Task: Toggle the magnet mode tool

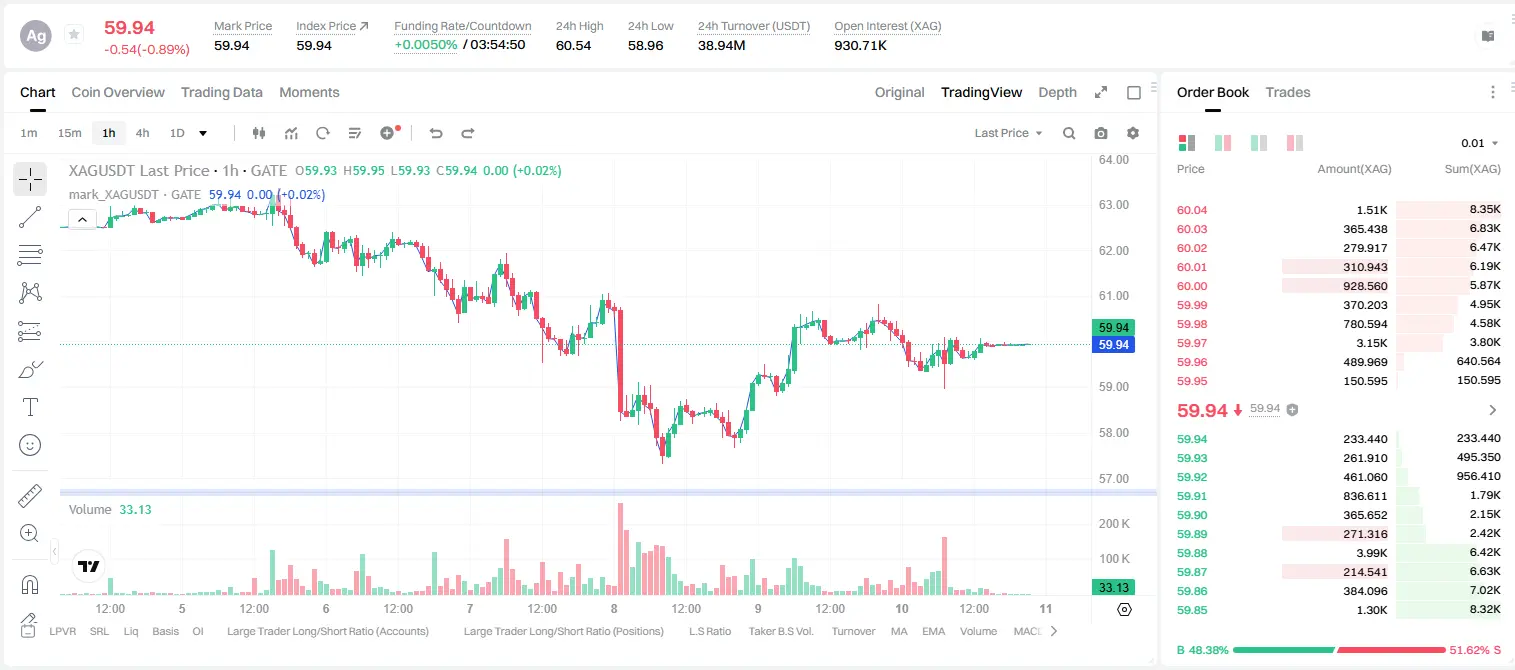Action: (30, 585)
